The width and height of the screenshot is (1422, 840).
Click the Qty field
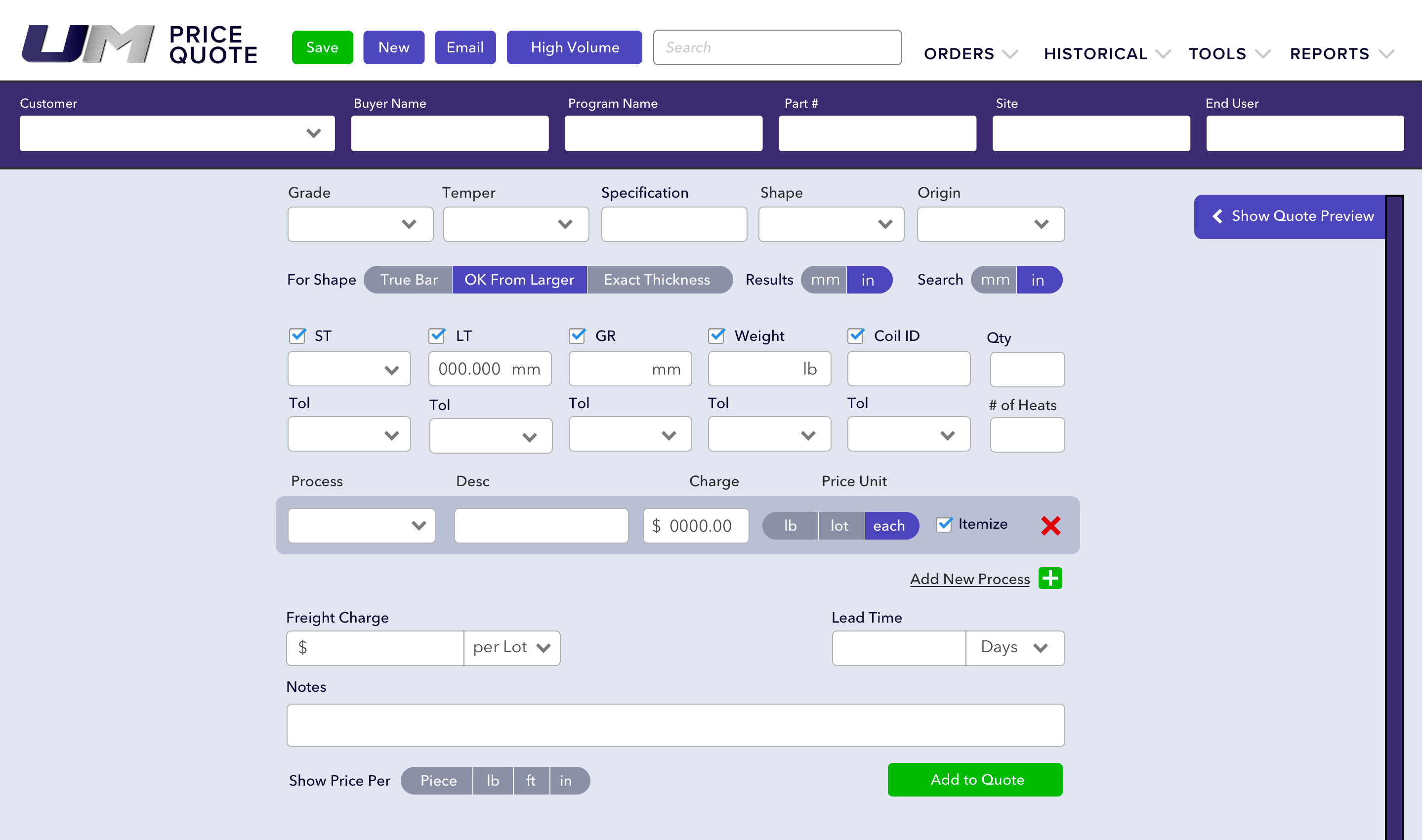click(1028, 370)
